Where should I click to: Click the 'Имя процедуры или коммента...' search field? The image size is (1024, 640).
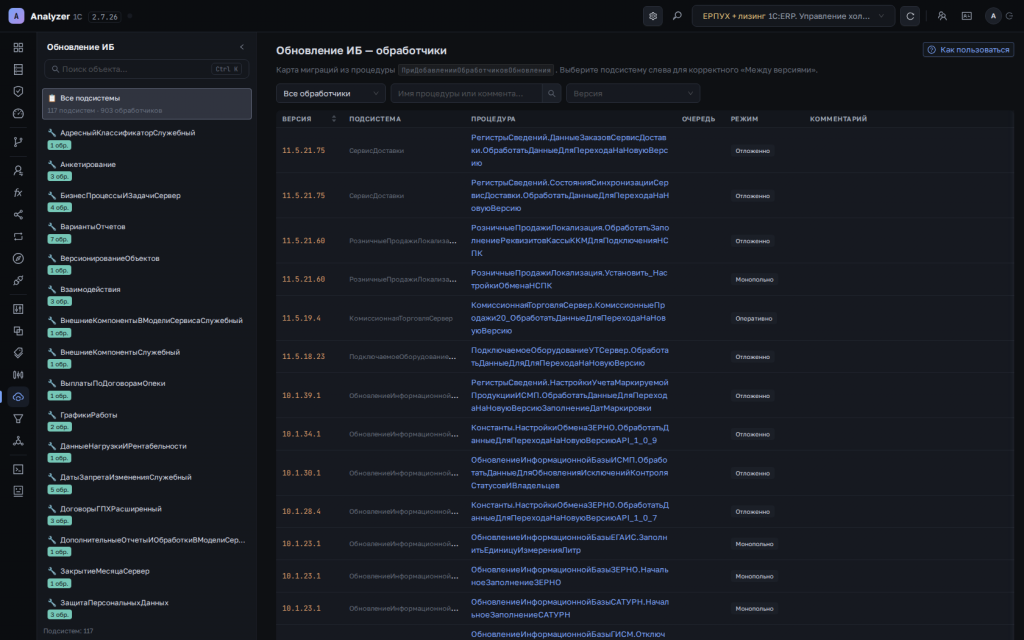[x=466, y=93]
